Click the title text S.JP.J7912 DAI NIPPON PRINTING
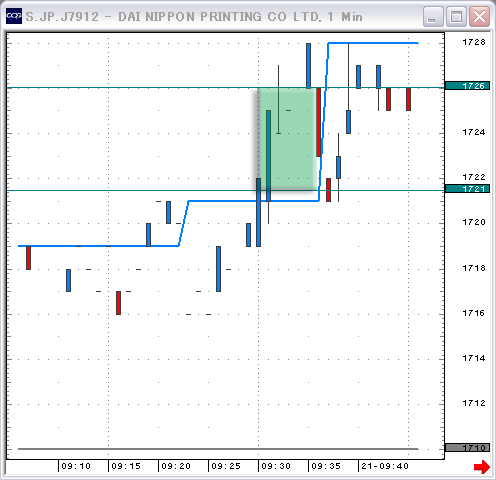Viewport: 496px width, 480px height. pos(194,17)
